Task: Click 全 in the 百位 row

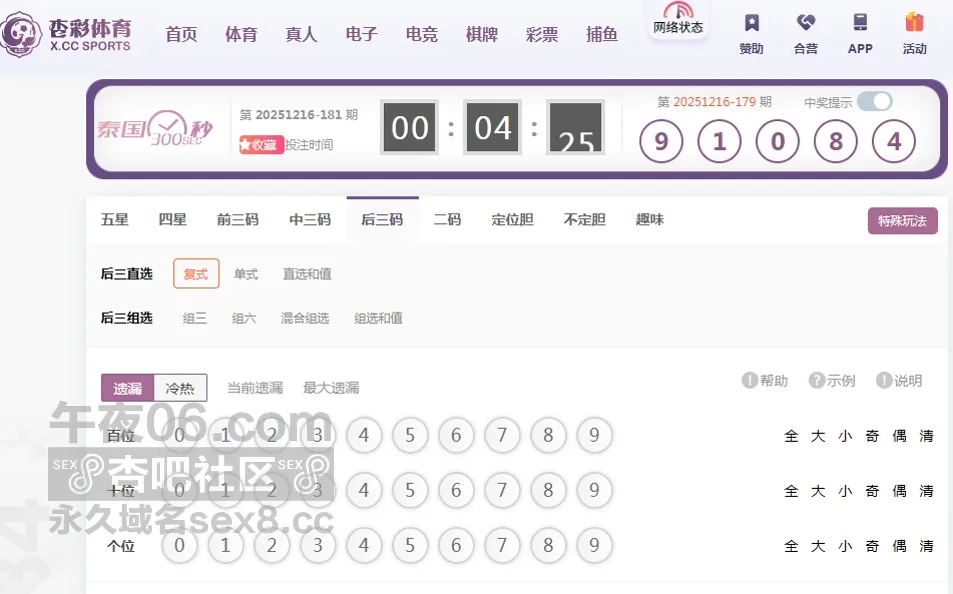Action: [x=791, y=436]
